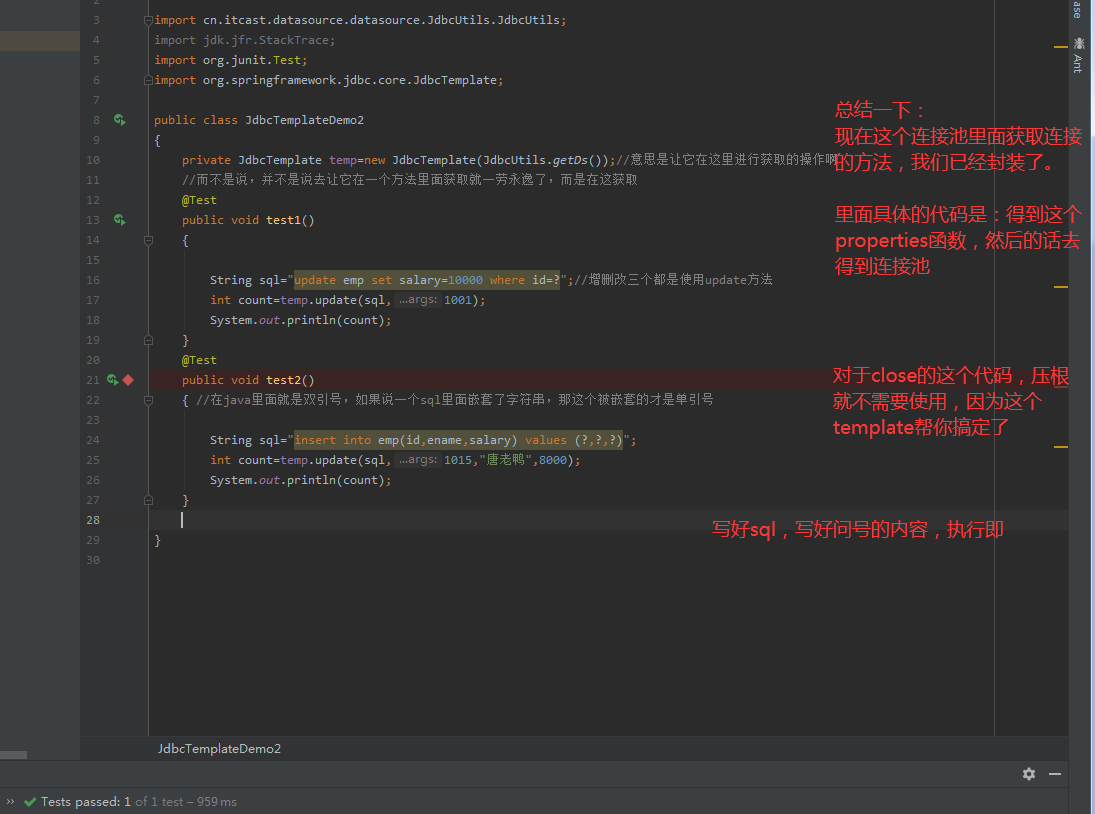Viewport: 1095px width, 814px height.
Task: Click the @Test annotation above test1
Action: [199, 200]
